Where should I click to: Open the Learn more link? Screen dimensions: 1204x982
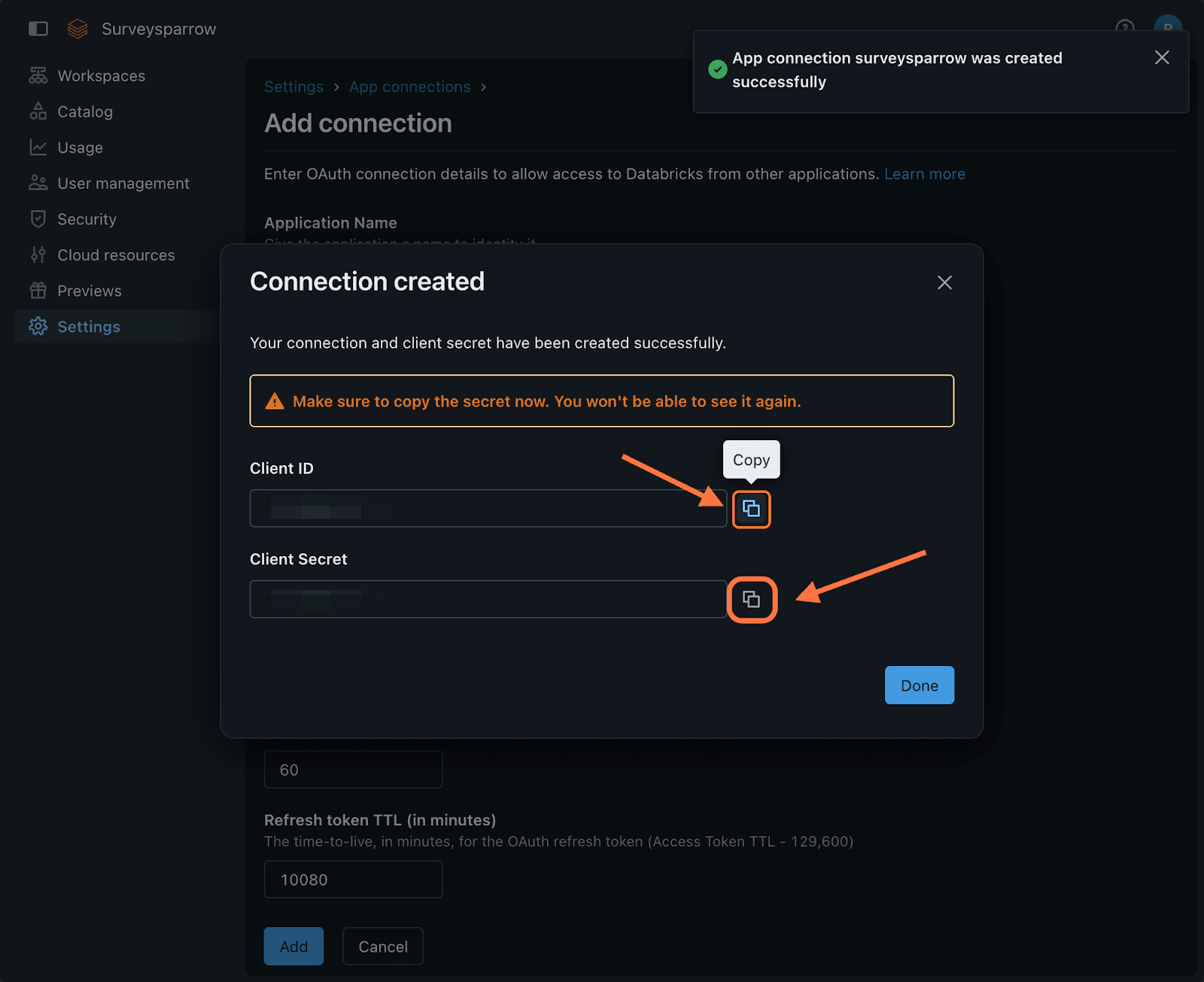click(x=924, y=175)
